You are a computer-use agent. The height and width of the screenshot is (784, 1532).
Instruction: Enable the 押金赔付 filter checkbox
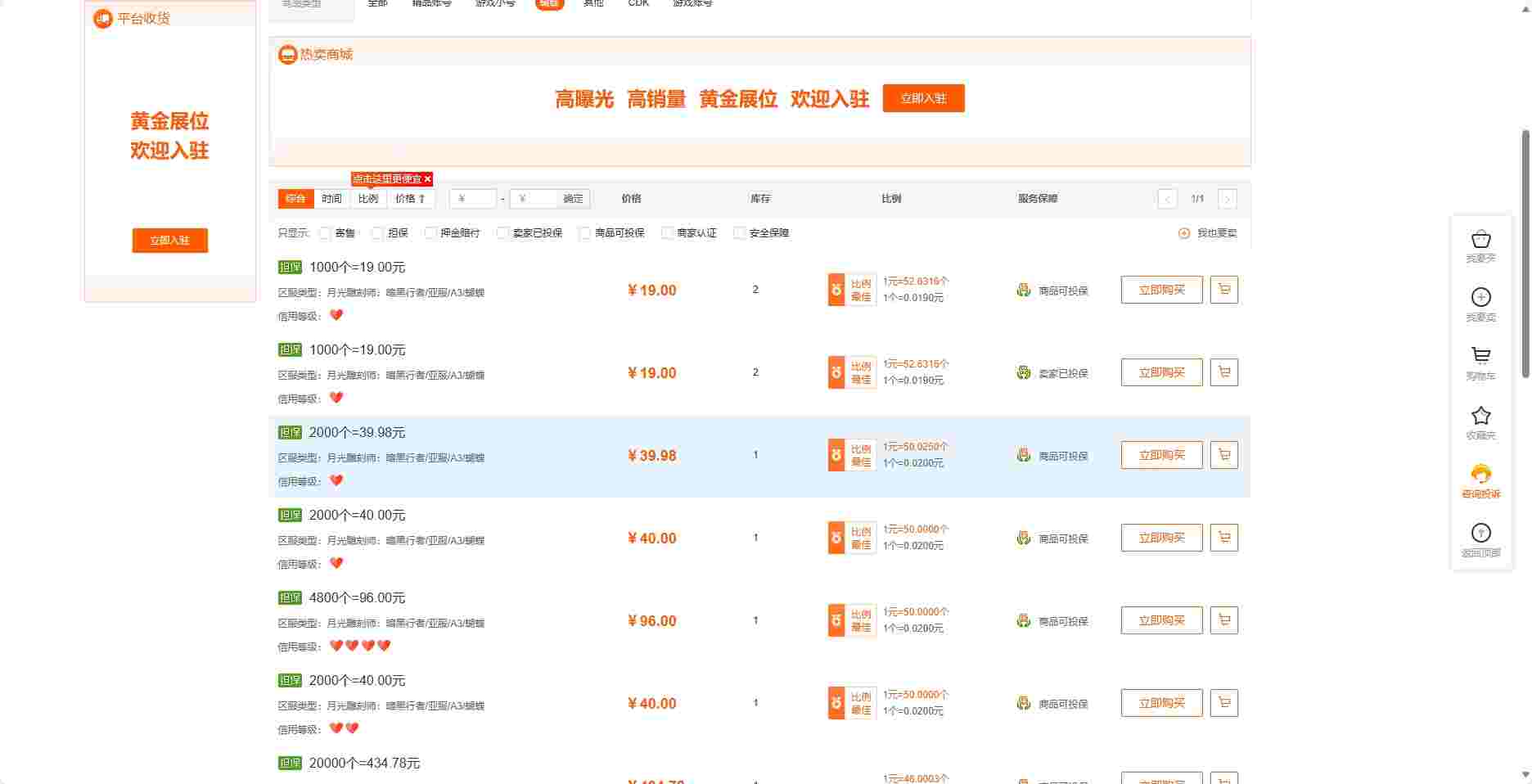tap(430, 233)
